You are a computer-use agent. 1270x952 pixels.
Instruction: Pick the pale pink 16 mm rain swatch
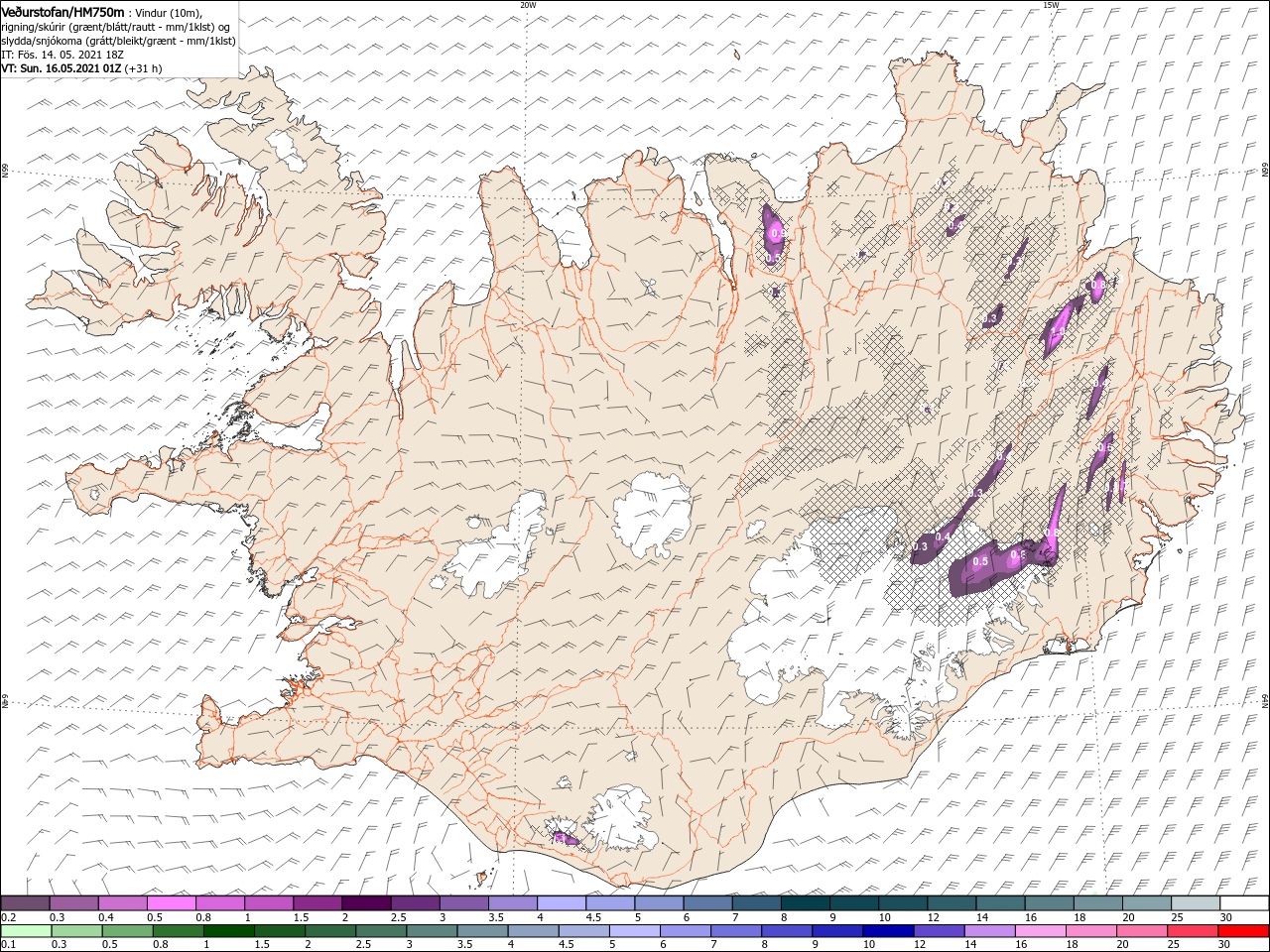[1041, 931]
